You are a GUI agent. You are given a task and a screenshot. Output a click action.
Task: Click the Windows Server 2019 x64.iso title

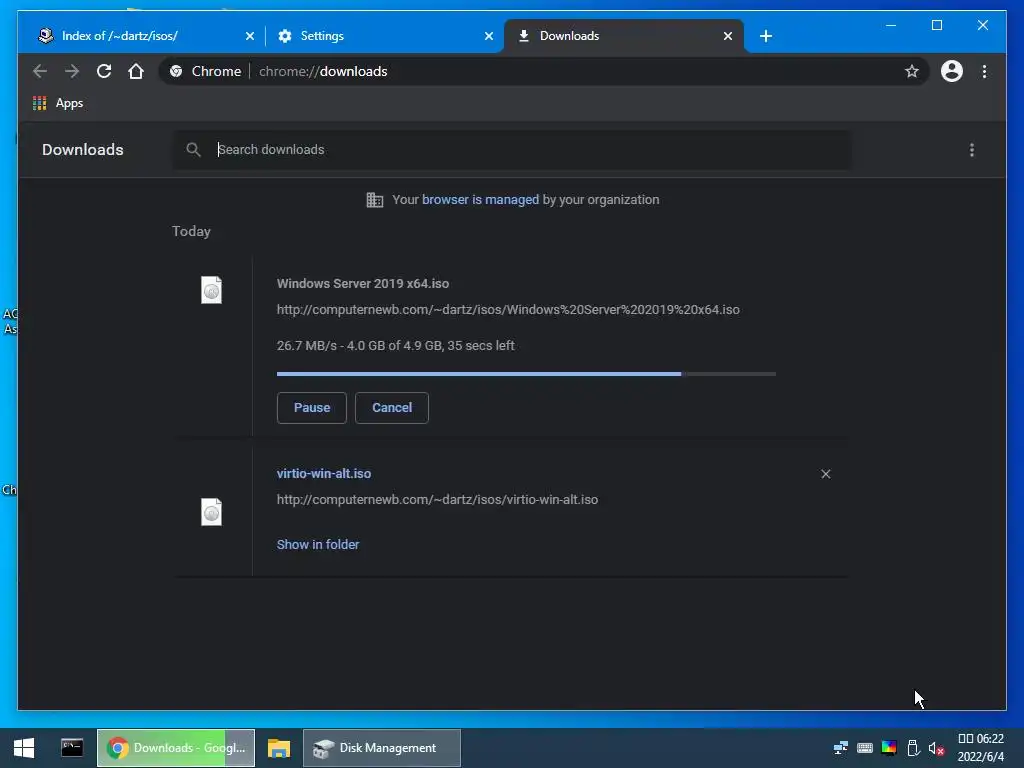[x=362, y=283]
